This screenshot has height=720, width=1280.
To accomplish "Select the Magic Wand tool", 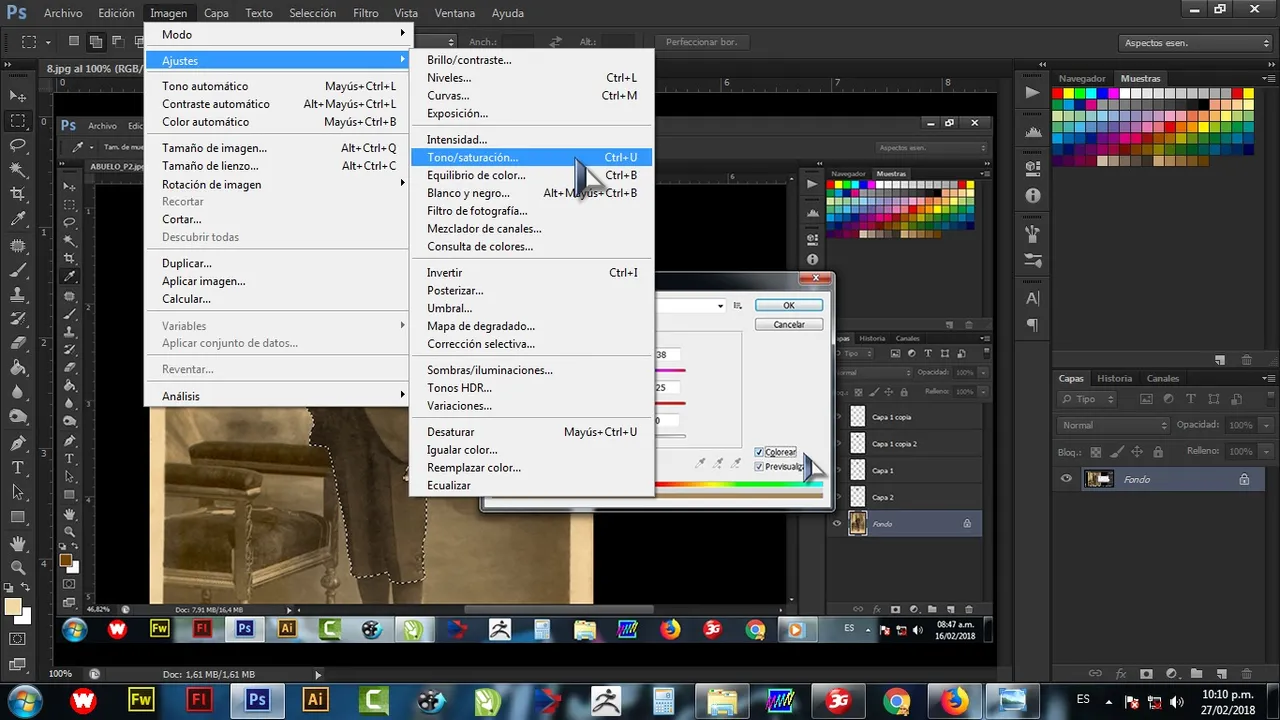I will tap(17, 170).
